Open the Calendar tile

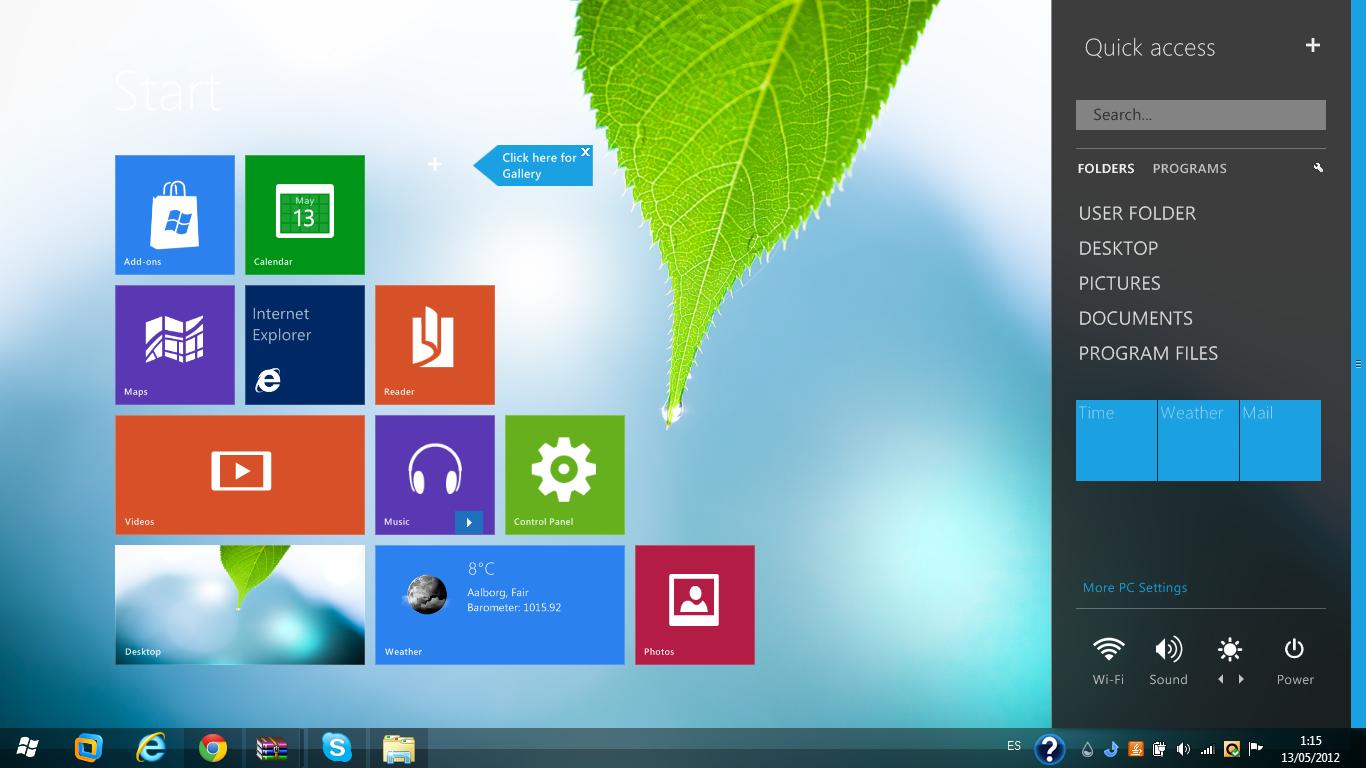click(304, 214)
